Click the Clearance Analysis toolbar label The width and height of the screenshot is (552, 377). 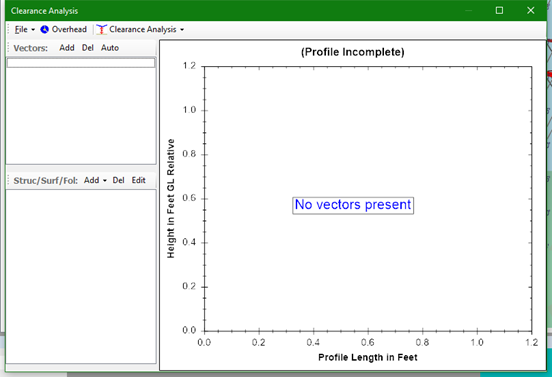(143, 30)
